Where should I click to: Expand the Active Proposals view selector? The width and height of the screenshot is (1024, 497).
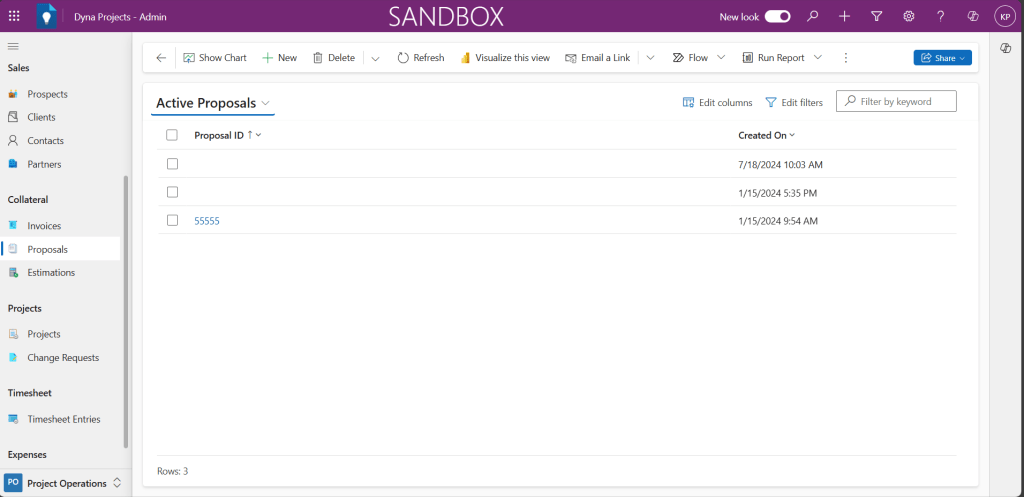click(265, 103)
